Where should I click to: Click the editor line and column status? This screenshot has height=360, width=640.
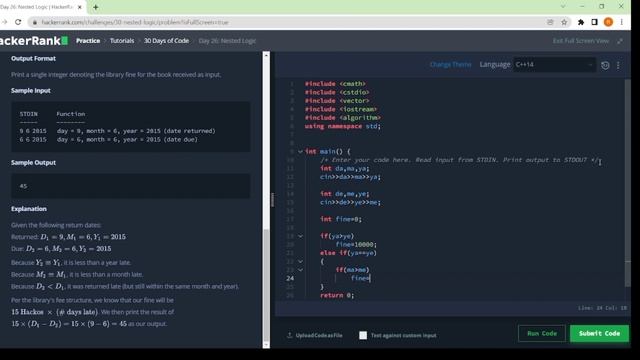point(602,308)
